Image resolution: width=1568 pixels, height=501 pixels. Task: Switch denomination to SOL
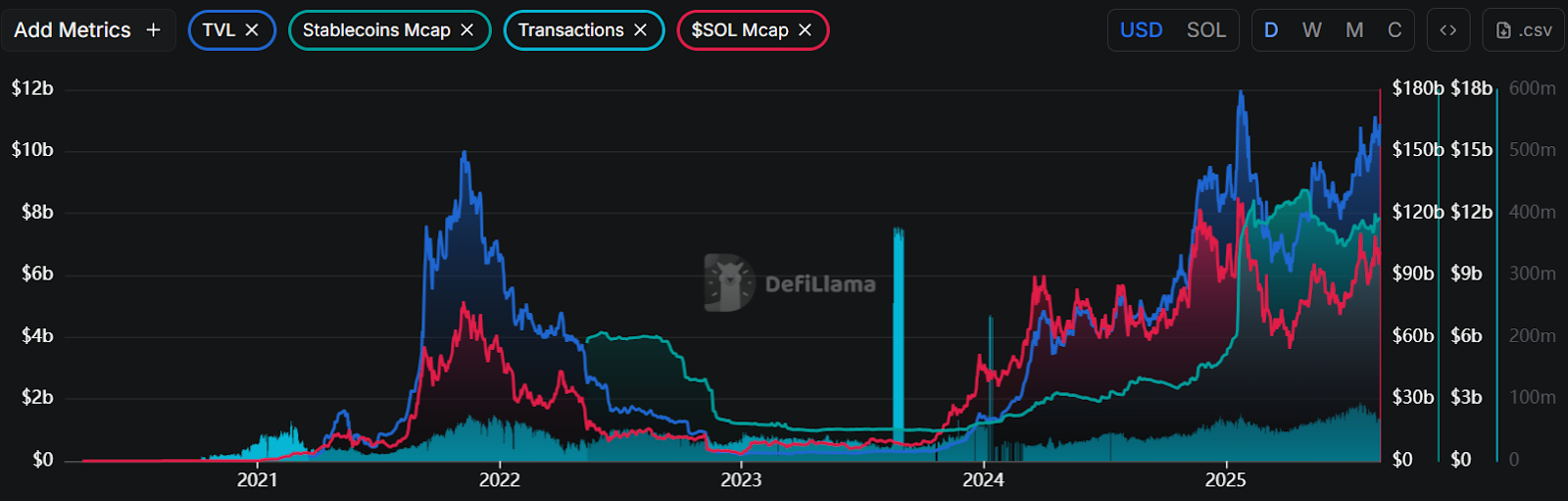click(1206, 30)
